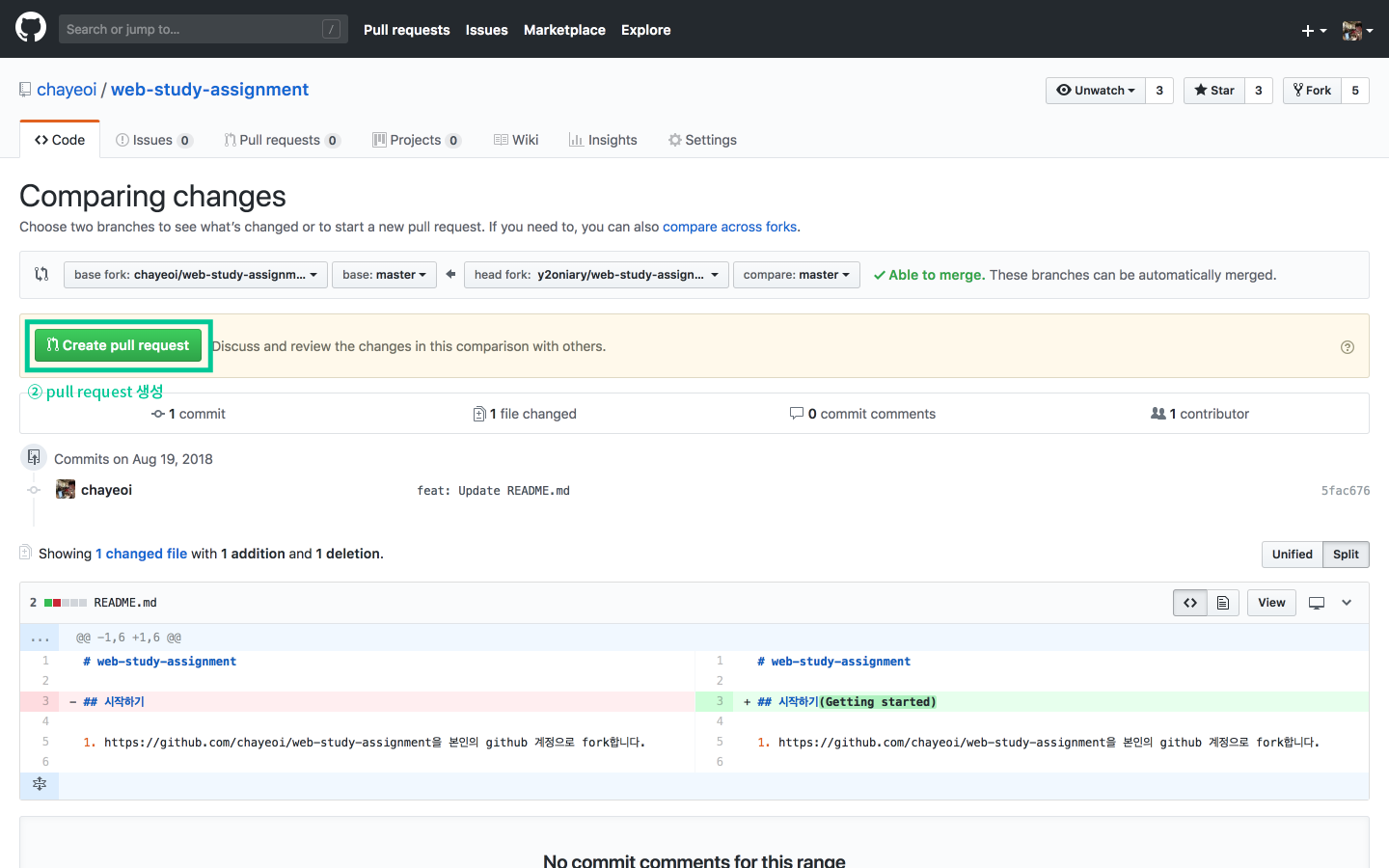Screen dimensions: 1389x868
Task: Click View file button
Action: click(1271, 603)
